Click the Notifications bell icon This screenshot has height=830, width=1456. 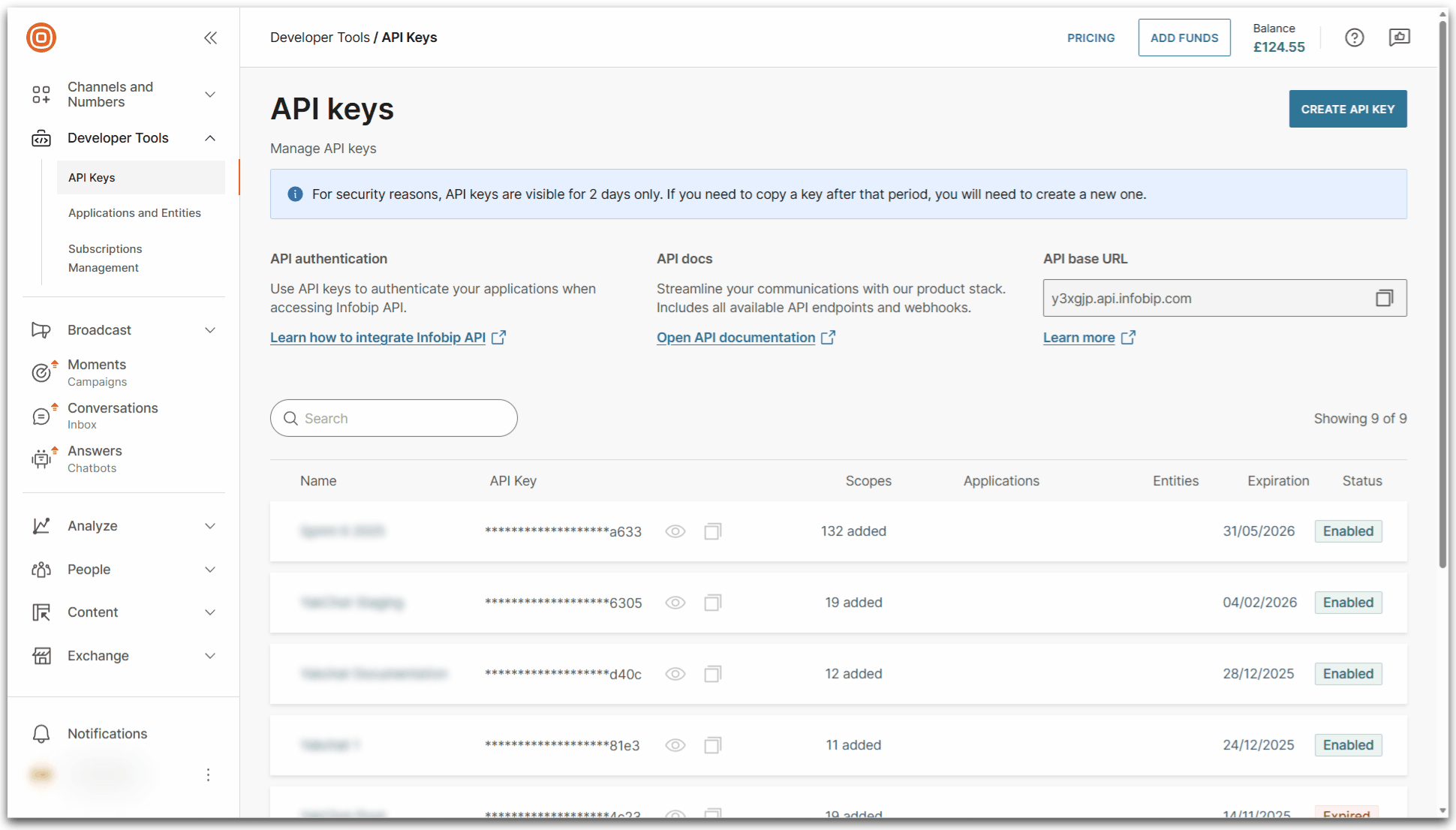coord(41,733)
